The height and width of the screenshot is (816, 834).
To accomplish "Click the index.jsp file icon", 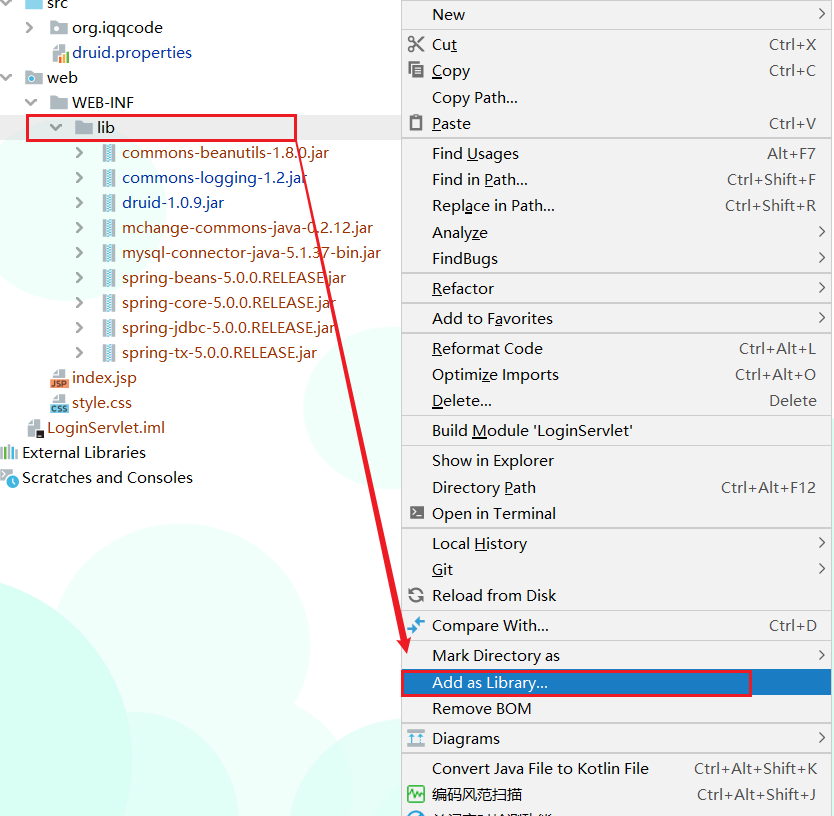I will tap(59, 378).
